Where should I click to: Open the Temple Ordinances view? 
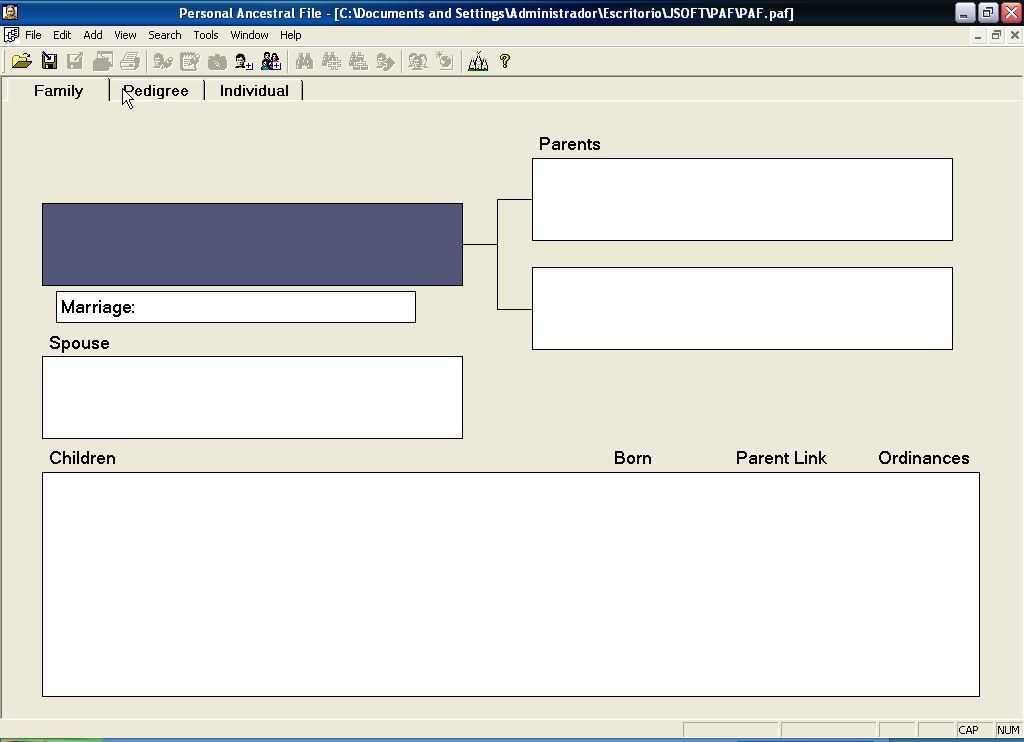pos(478,61)
